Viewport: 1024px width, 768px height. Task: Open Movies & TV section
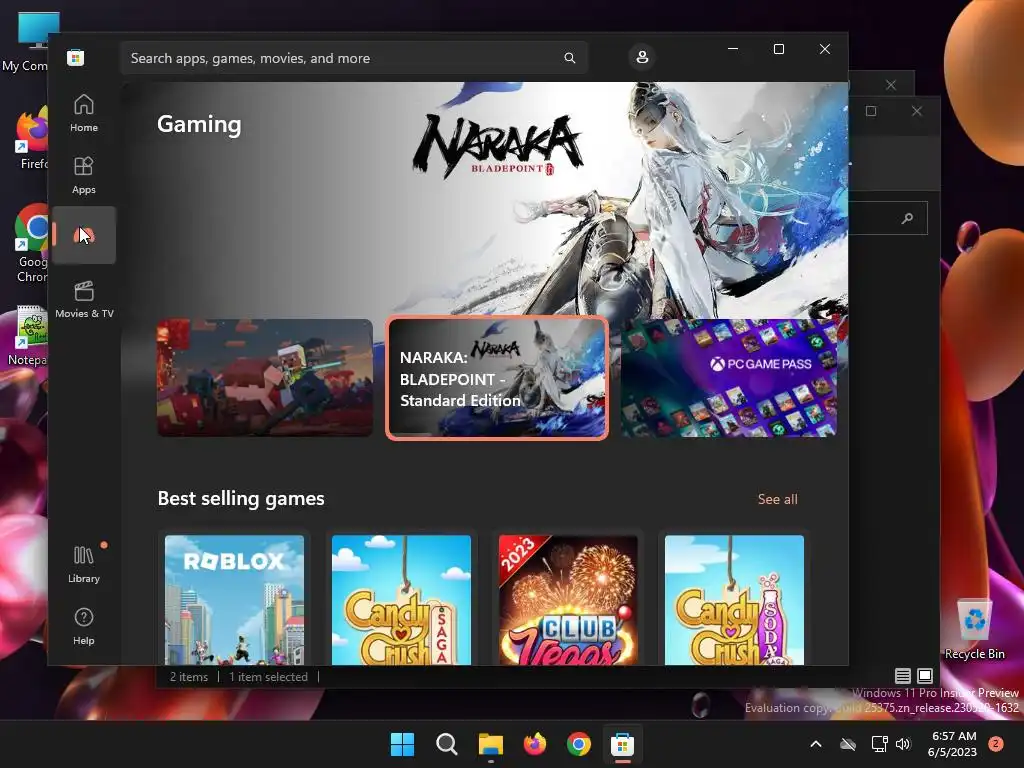pyautogui.click(x=84, y=299)
